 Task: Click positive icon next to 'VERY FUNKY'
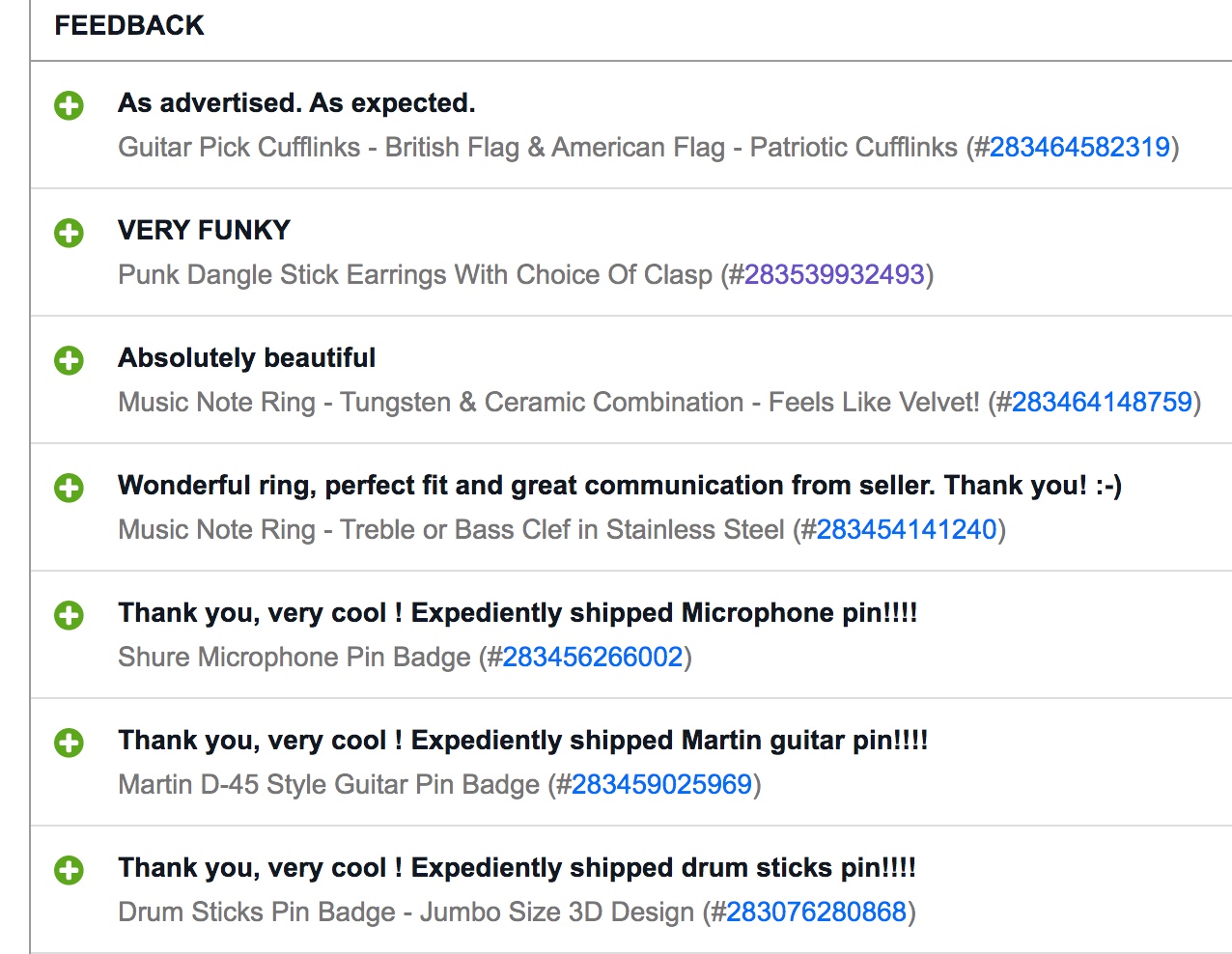tap(69, 233)
